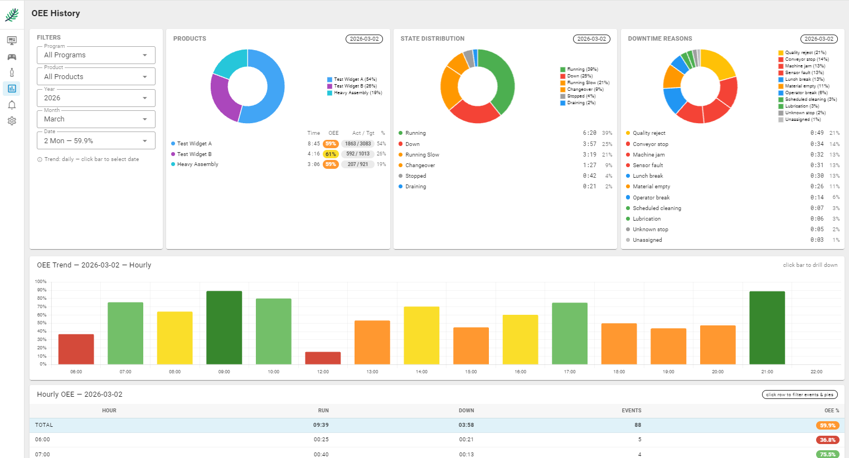This screenshot has width=849, height=458.
Task: Open the Product dropdown showing All Products
Action: [96, 77]
